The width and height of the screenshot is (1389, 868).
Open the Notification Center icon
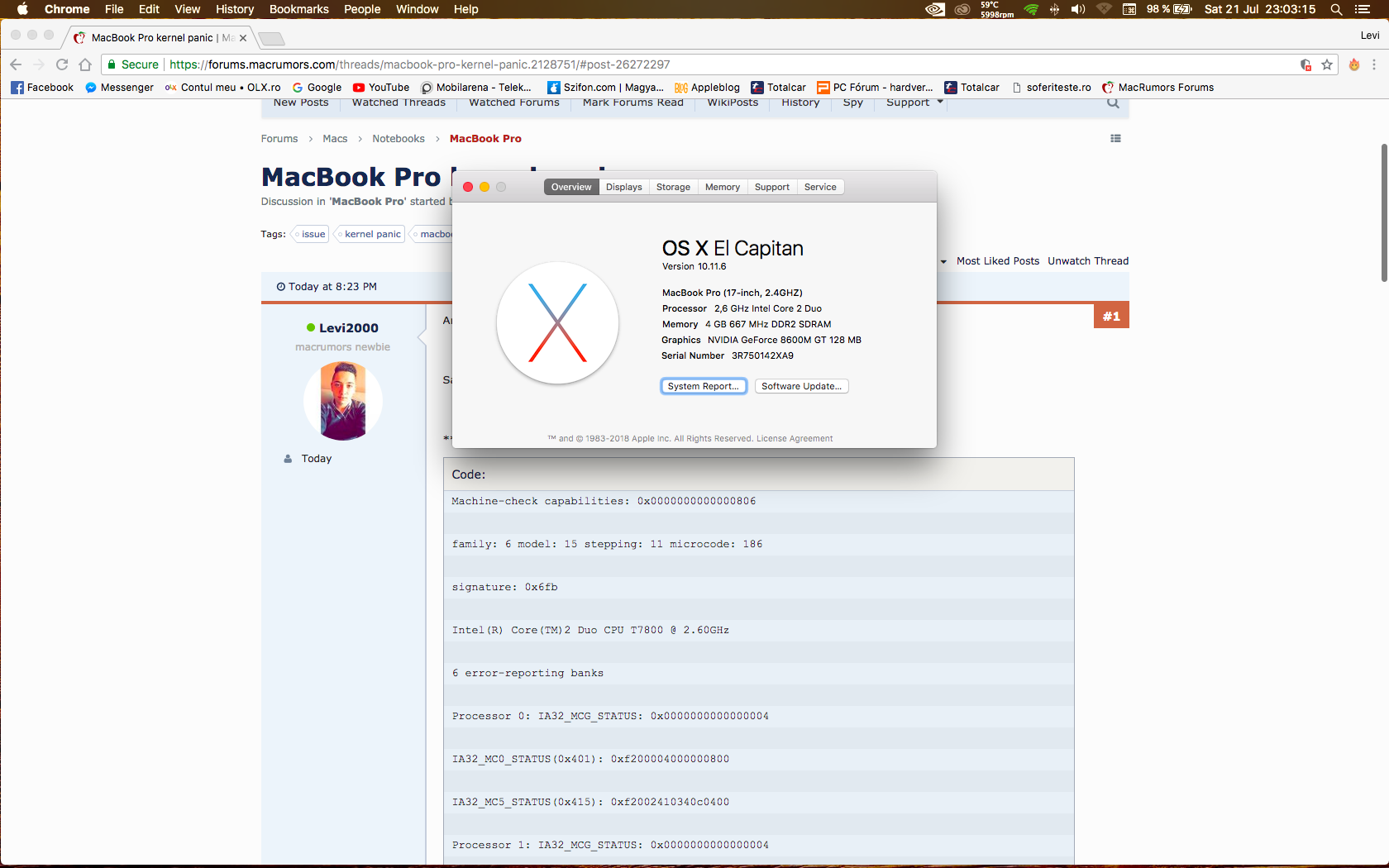[1363, 9]
